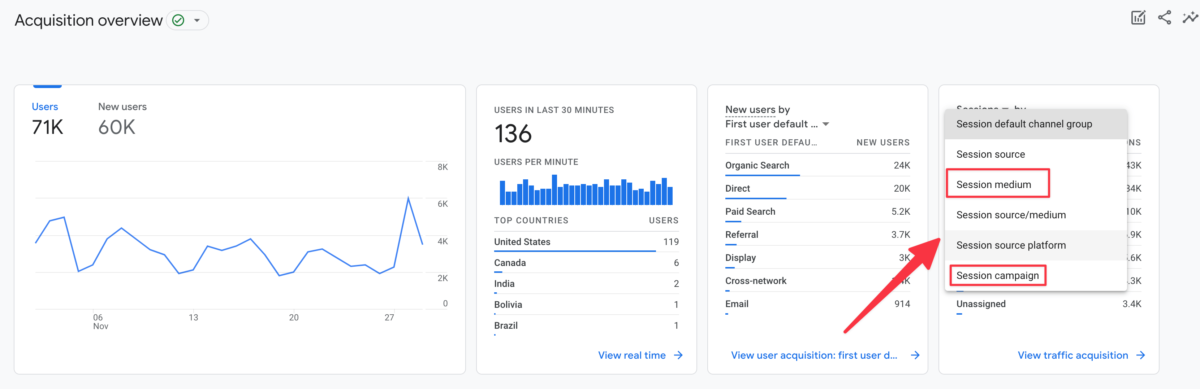Screen dimensions: 1200x389
Task: Click the Top Countries column header
Action: point(531,220)
